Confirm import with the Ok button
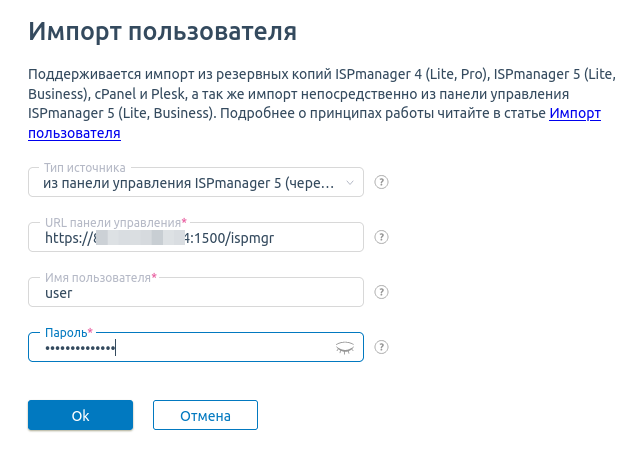Screen dimensions: 636x465 [x=80, y=415]
